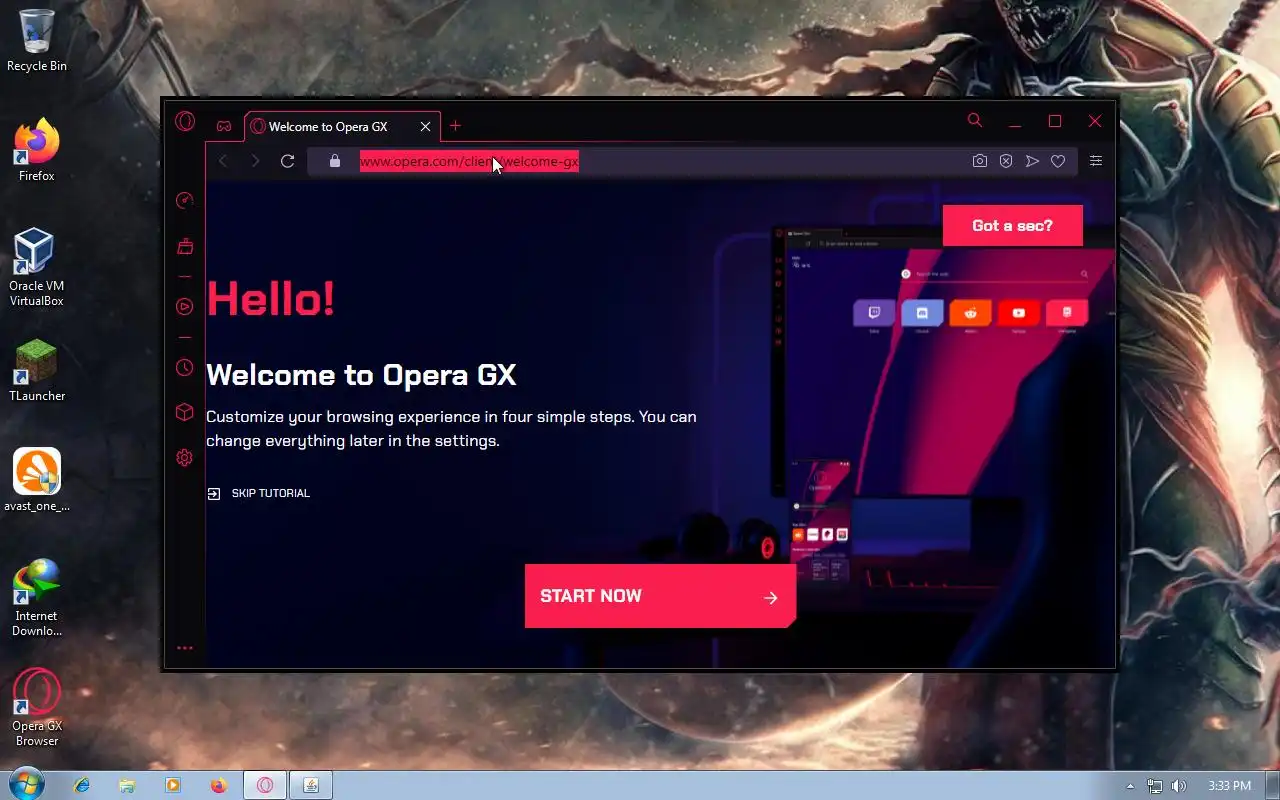Click the START NOW button
Viewport: 1280px width, 800px height.
pos(660,596)
